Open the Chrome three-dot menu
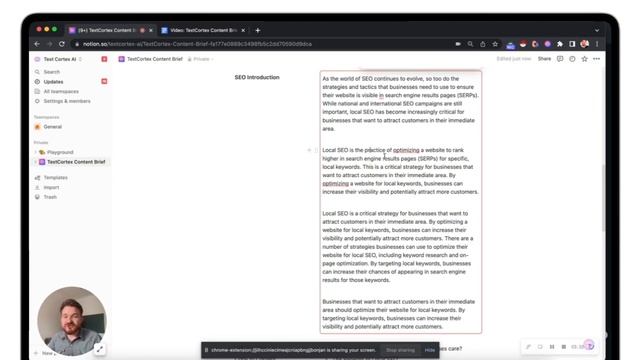The image size is (640, 360). click(x=597, y=44)
